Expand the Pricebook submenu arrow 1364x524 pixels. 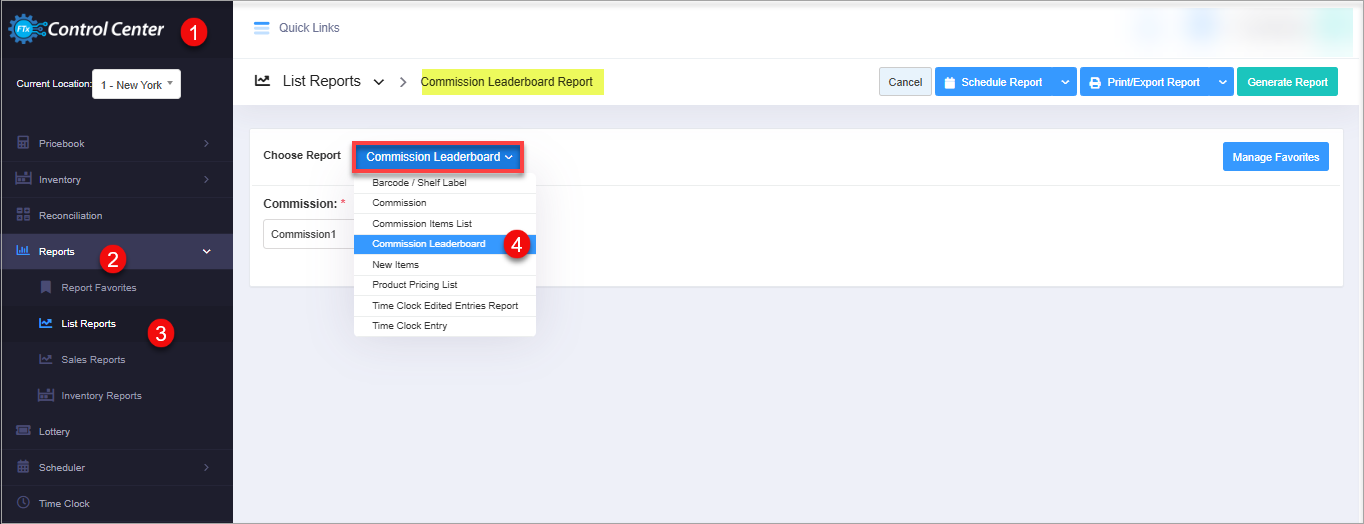(x=206, y=143)
